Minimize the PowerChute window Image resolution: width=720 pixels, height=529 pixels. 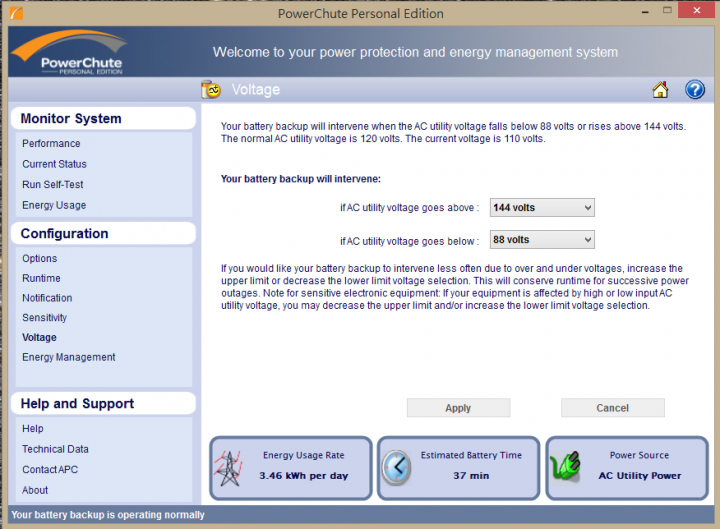645,11
